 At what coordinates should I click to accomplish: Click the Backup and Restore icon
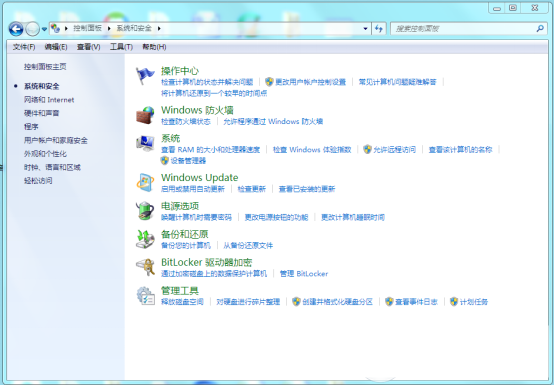[145, 239]
